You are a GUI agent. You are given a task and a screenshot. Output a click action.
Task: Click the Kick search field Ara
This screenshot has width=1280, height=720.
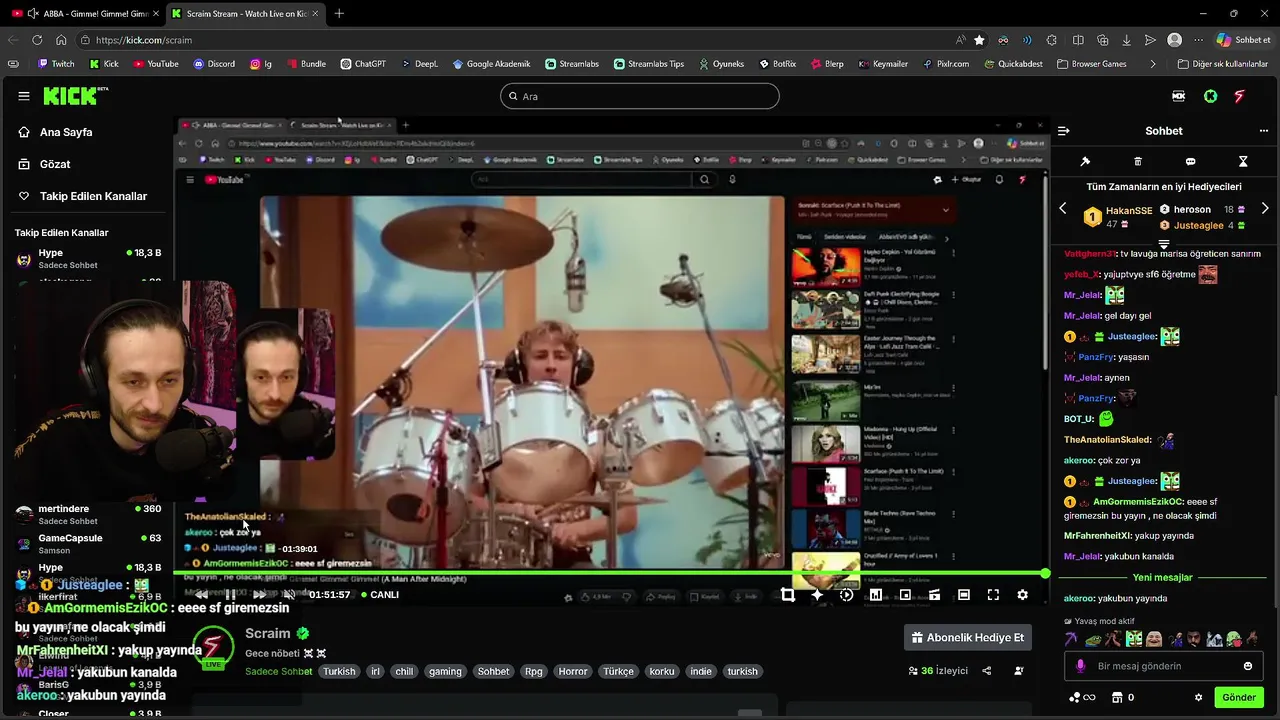(640, 96)
